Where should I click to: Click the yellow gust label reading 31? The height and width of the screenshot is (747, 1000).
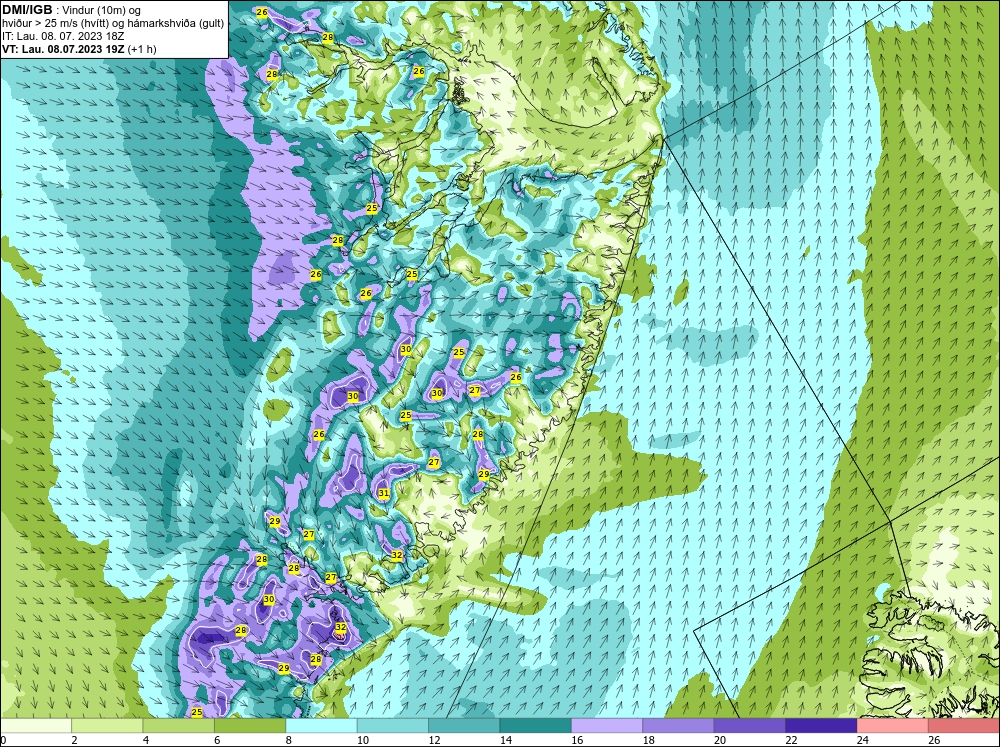click(383, 493)
